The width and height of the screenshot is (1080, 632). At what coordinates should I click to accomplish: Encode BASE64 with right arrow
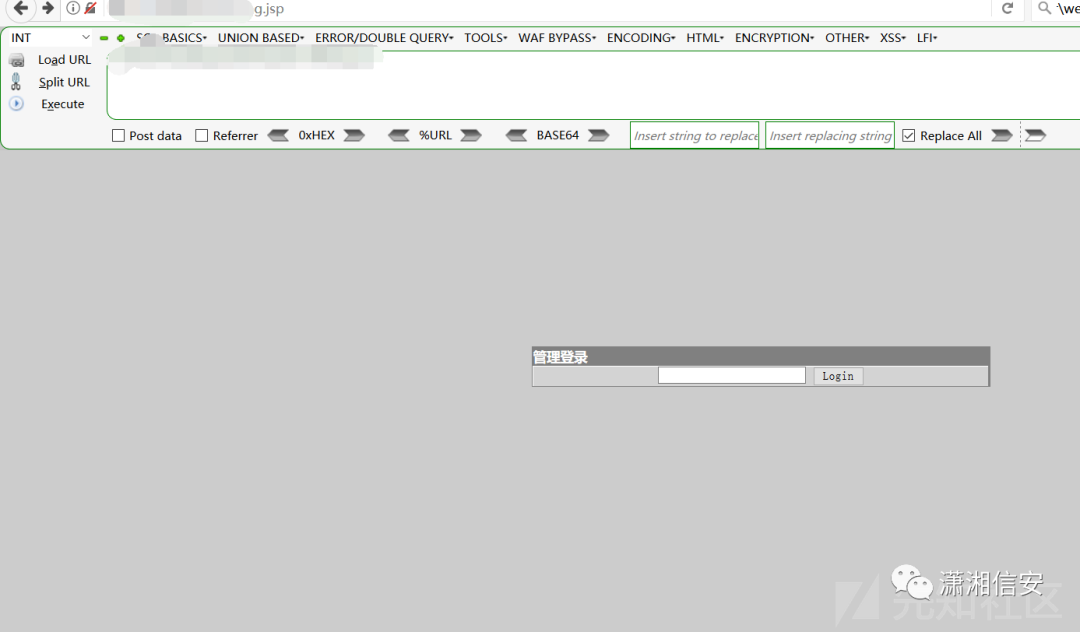click(599, 135)
